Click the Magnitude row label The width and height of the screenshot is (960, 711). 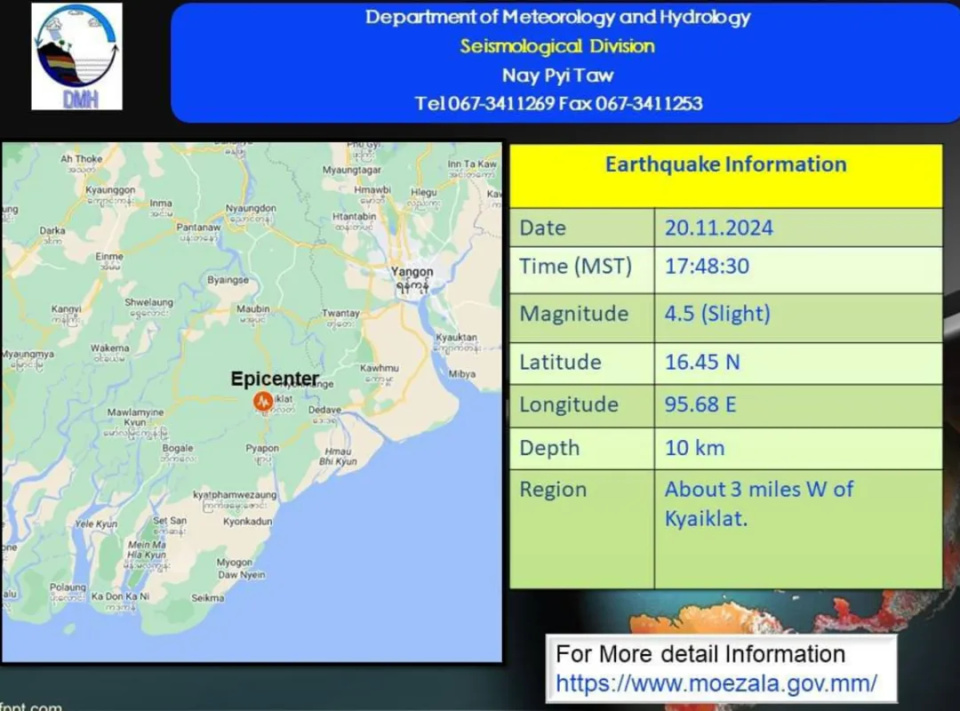coord(574,314)
